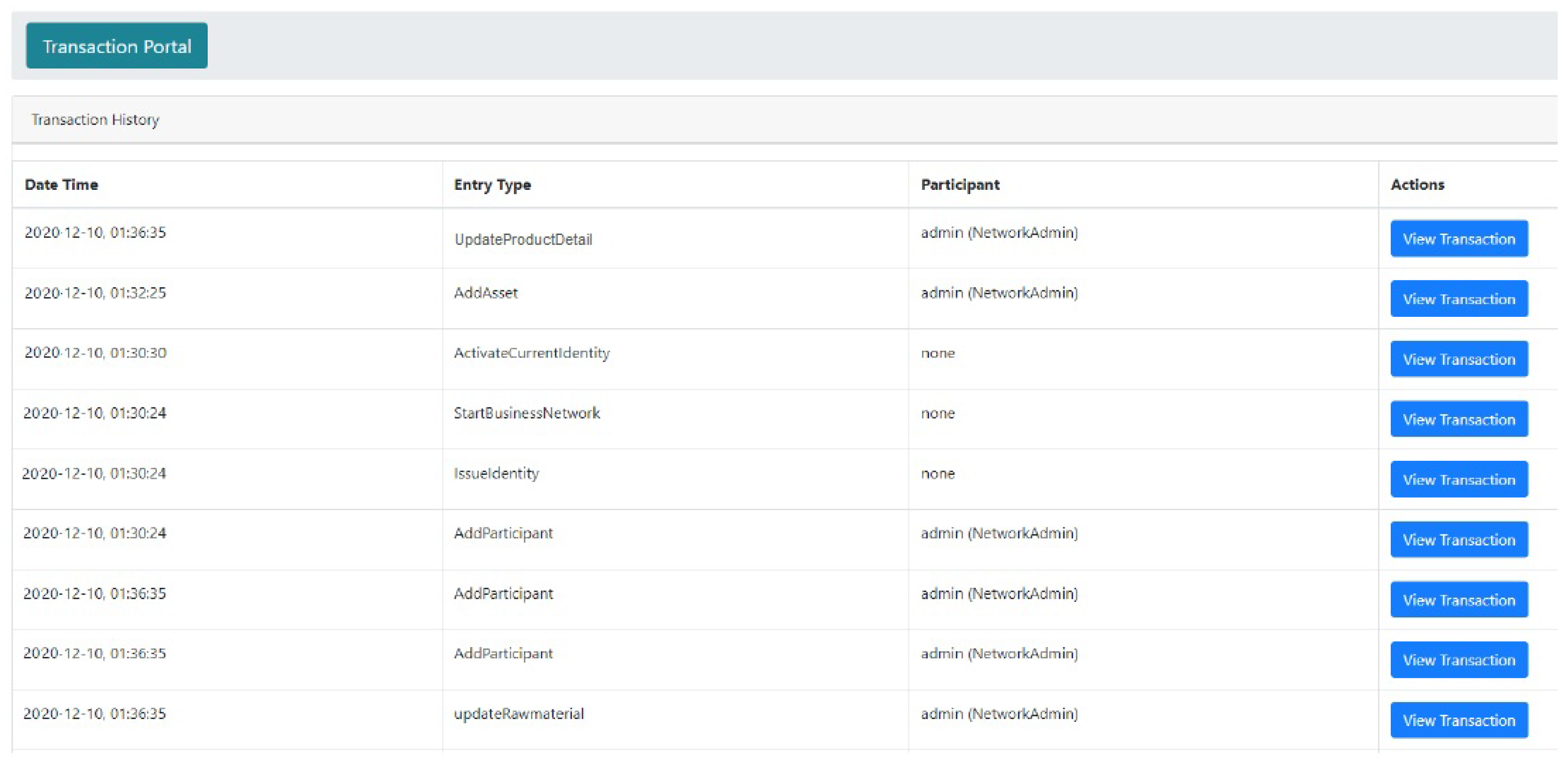Click the StartBusinessNetwork entry type text
This screenshot has width=1568, height=759.
coord(527,414)
